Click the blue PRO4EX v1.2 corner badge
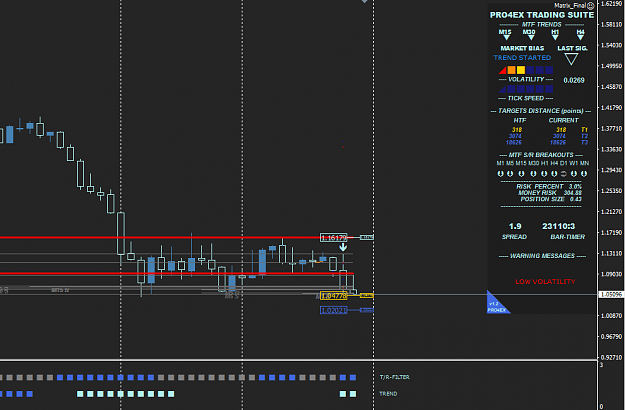 [495, 305]
